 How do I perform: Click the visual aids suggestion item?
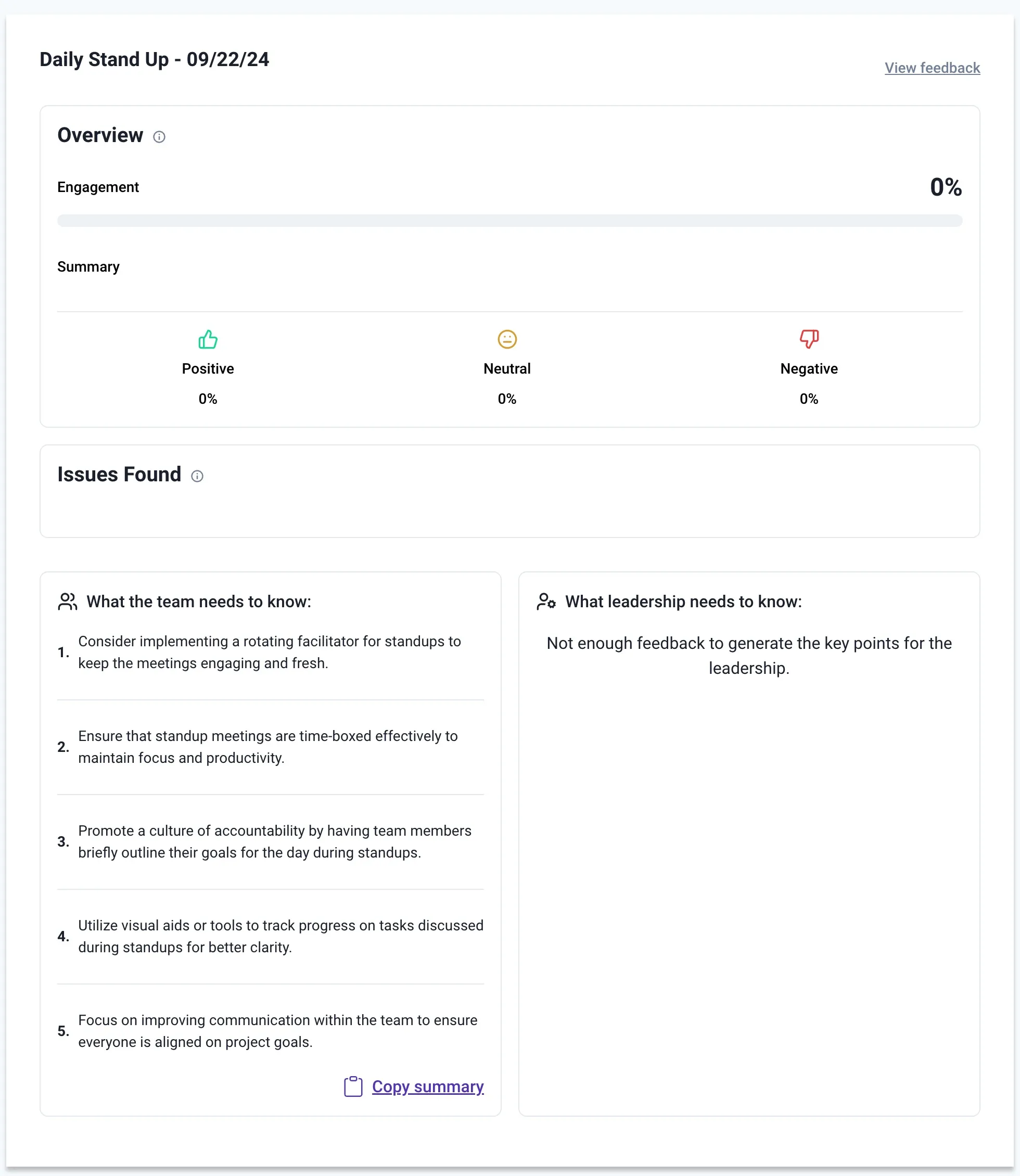280,936
